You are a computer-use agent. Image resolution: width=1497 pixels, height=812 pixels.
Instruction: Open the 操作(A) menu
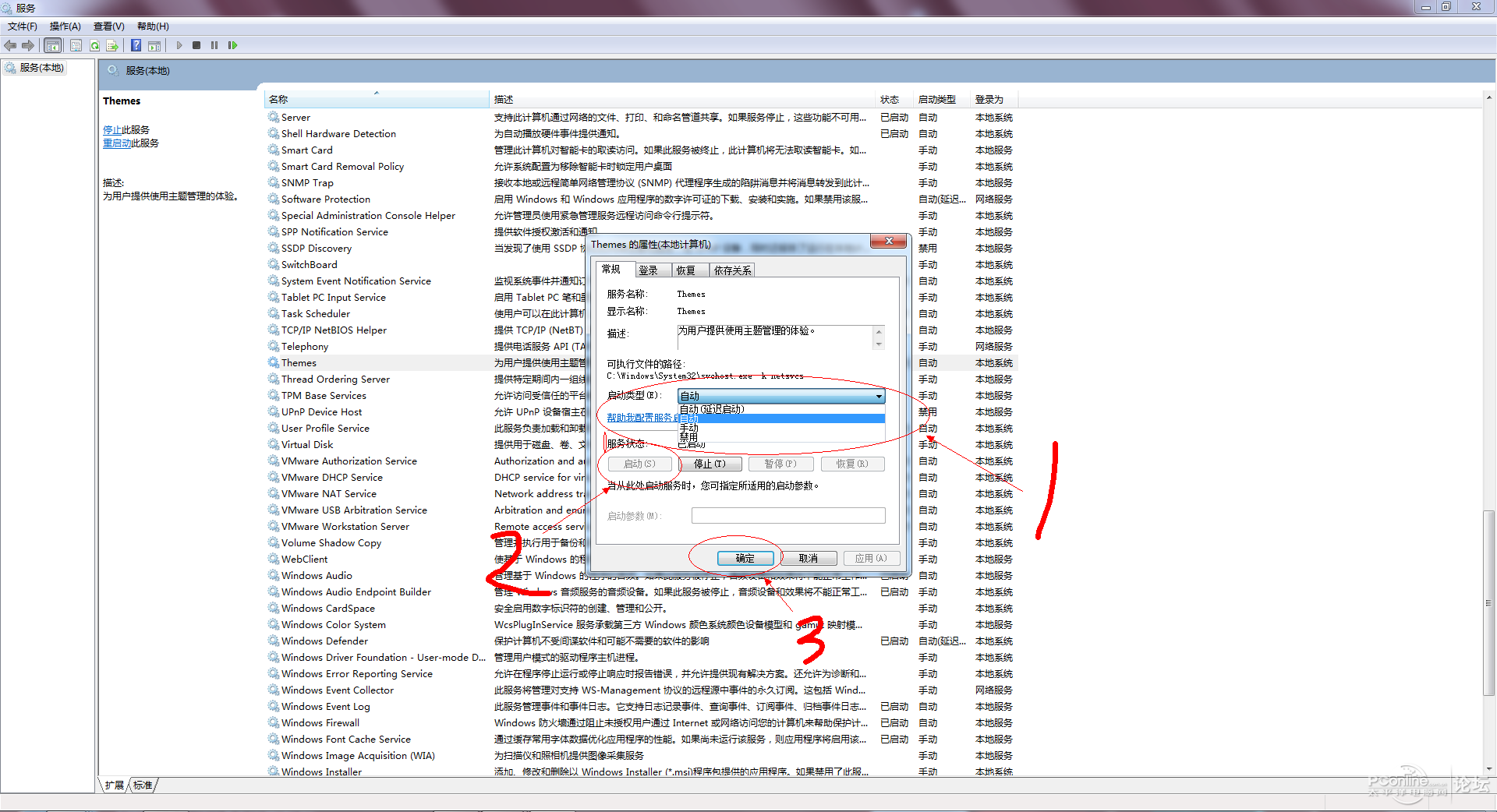65,26
